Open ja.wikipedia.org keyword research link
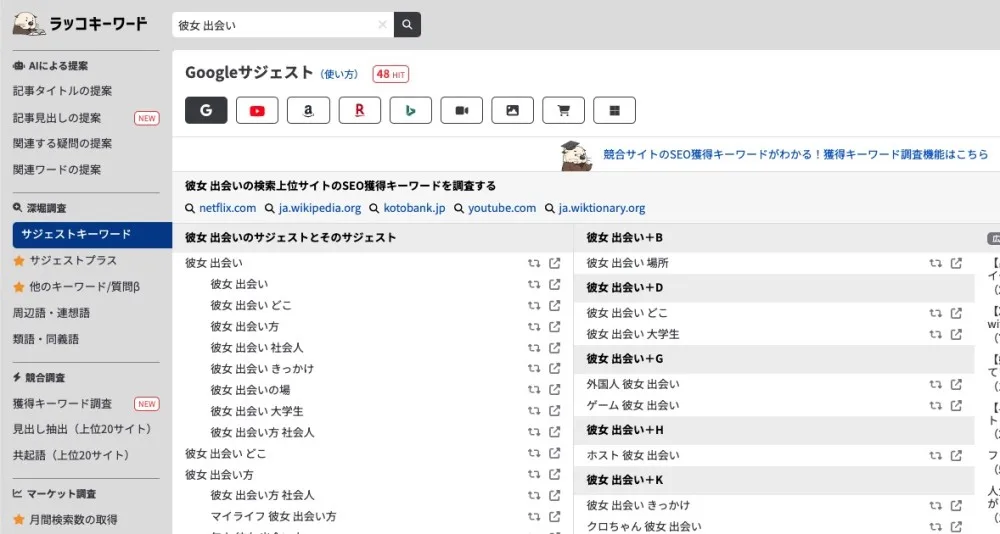Screen dimensions: 1000x534 [320, 208]
